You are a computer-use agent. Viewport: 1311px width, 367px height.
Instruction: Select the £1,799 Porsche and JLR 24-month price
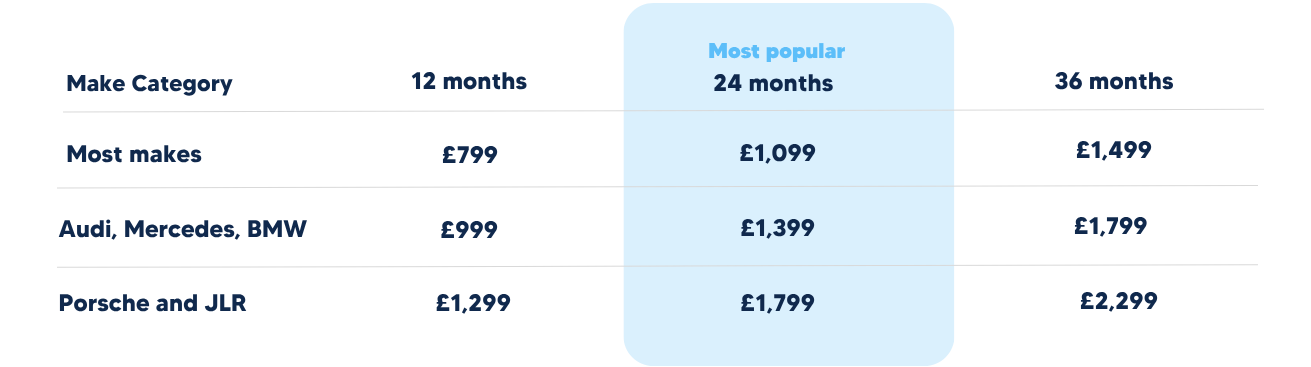pyautogui.click(x=777, y=302)
